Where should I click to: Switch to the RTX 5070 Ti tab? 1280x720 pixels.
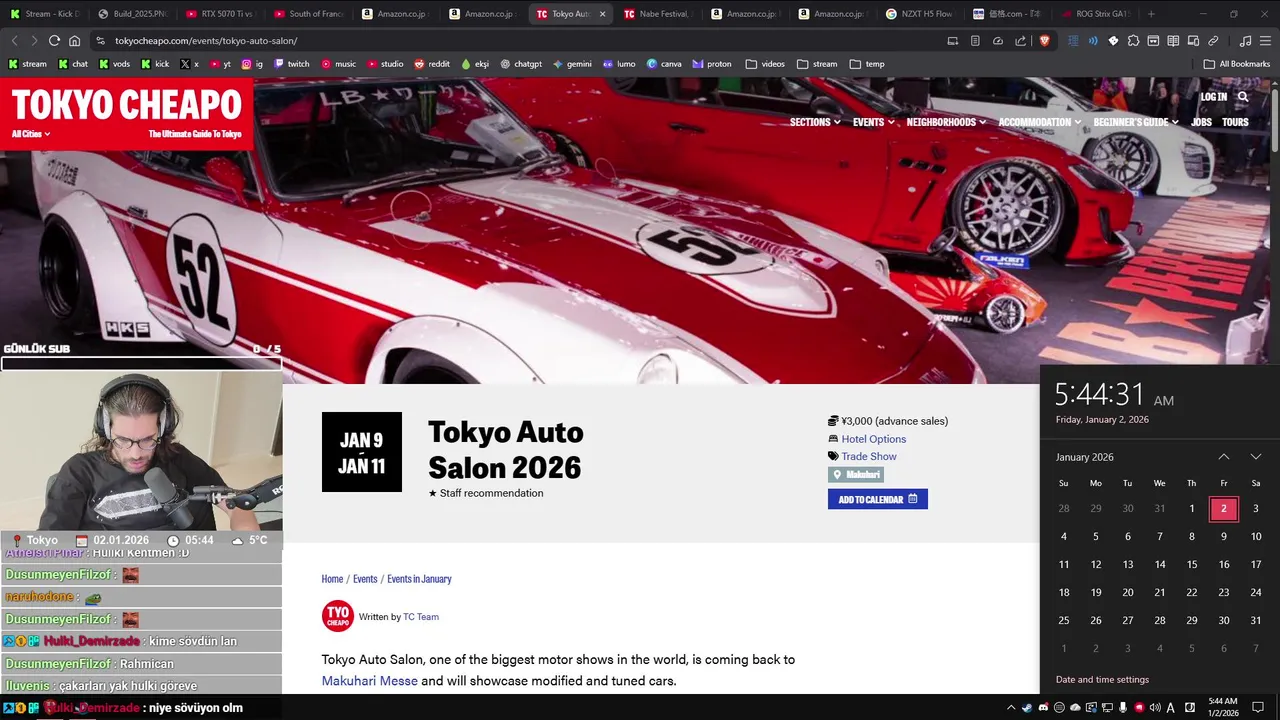(x=219, y=14)
